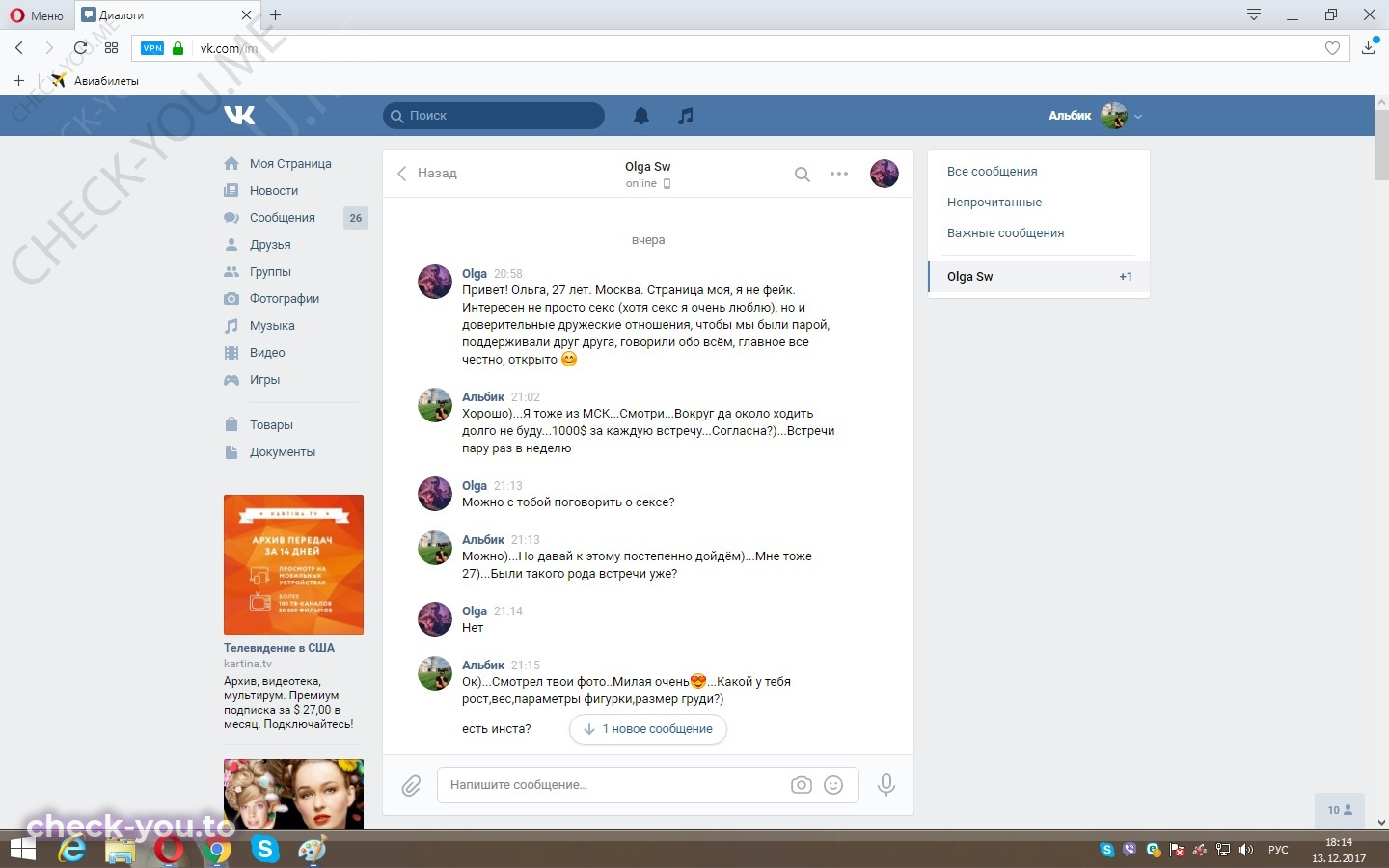Bookmark the page with the heart icon
The height and width of the screenshot is (868, 1389).
tap(1332, 48)
